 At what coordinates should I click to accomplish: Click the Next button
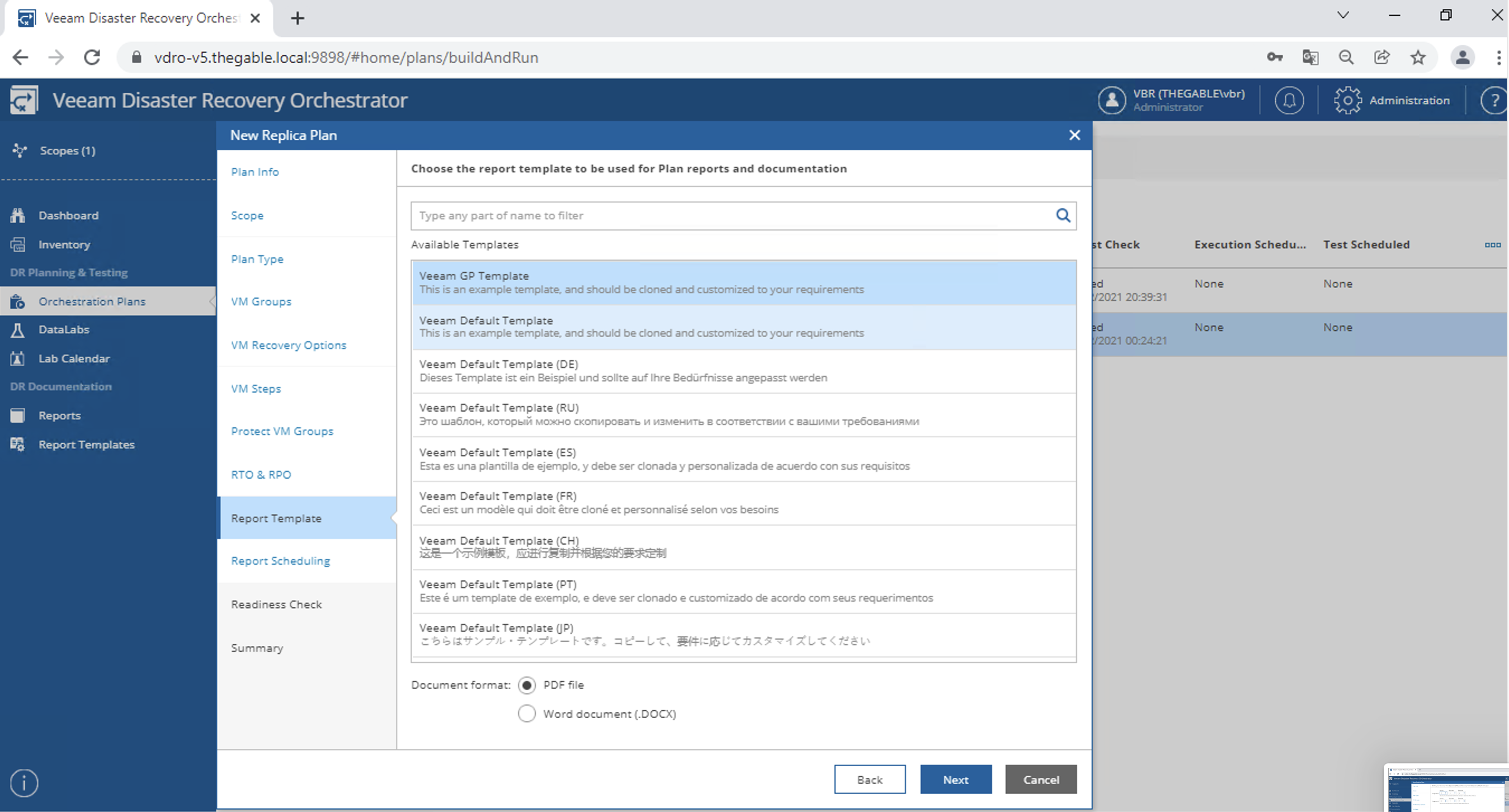[x=955, y=779]
